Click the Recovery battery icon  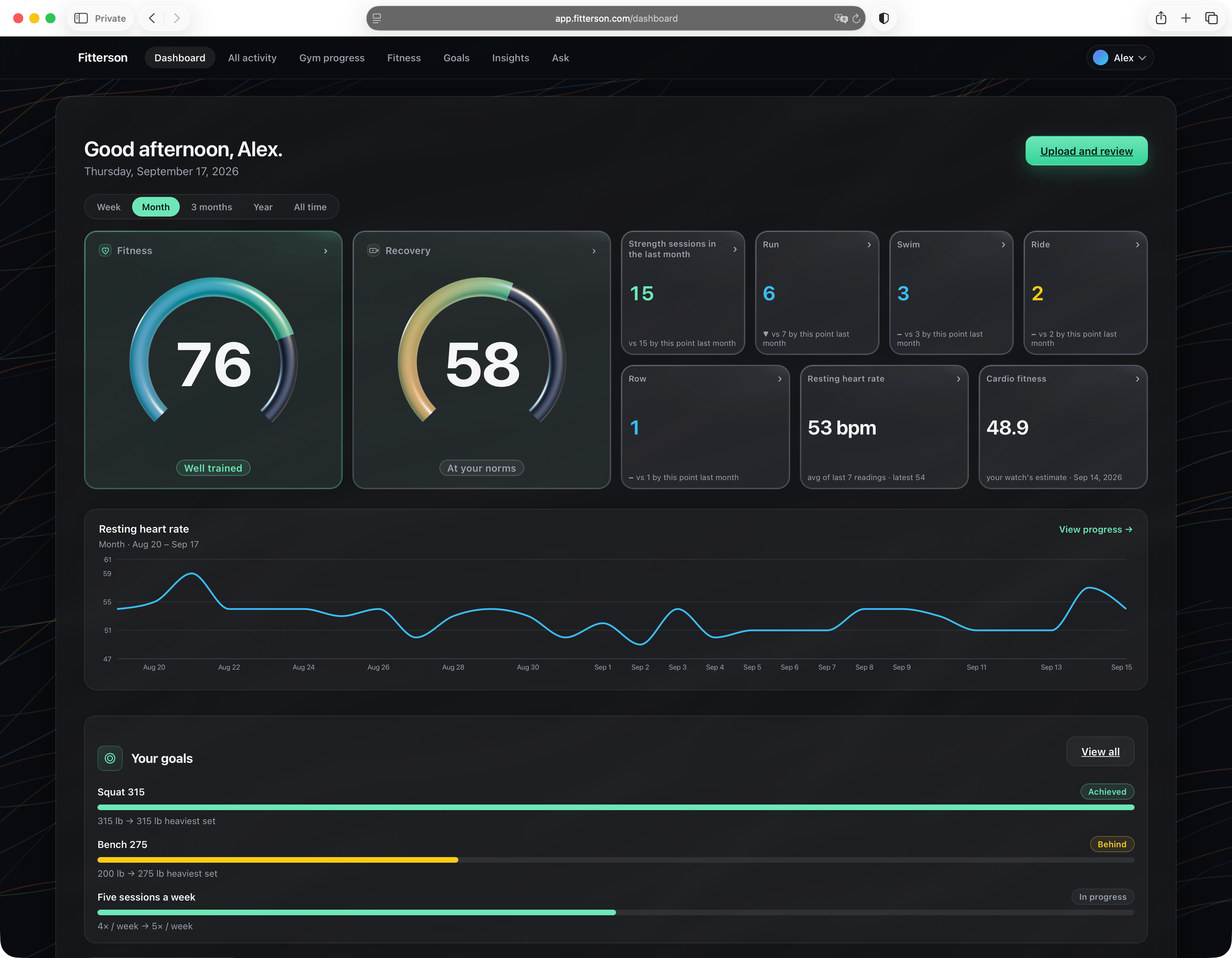(374, 251)
